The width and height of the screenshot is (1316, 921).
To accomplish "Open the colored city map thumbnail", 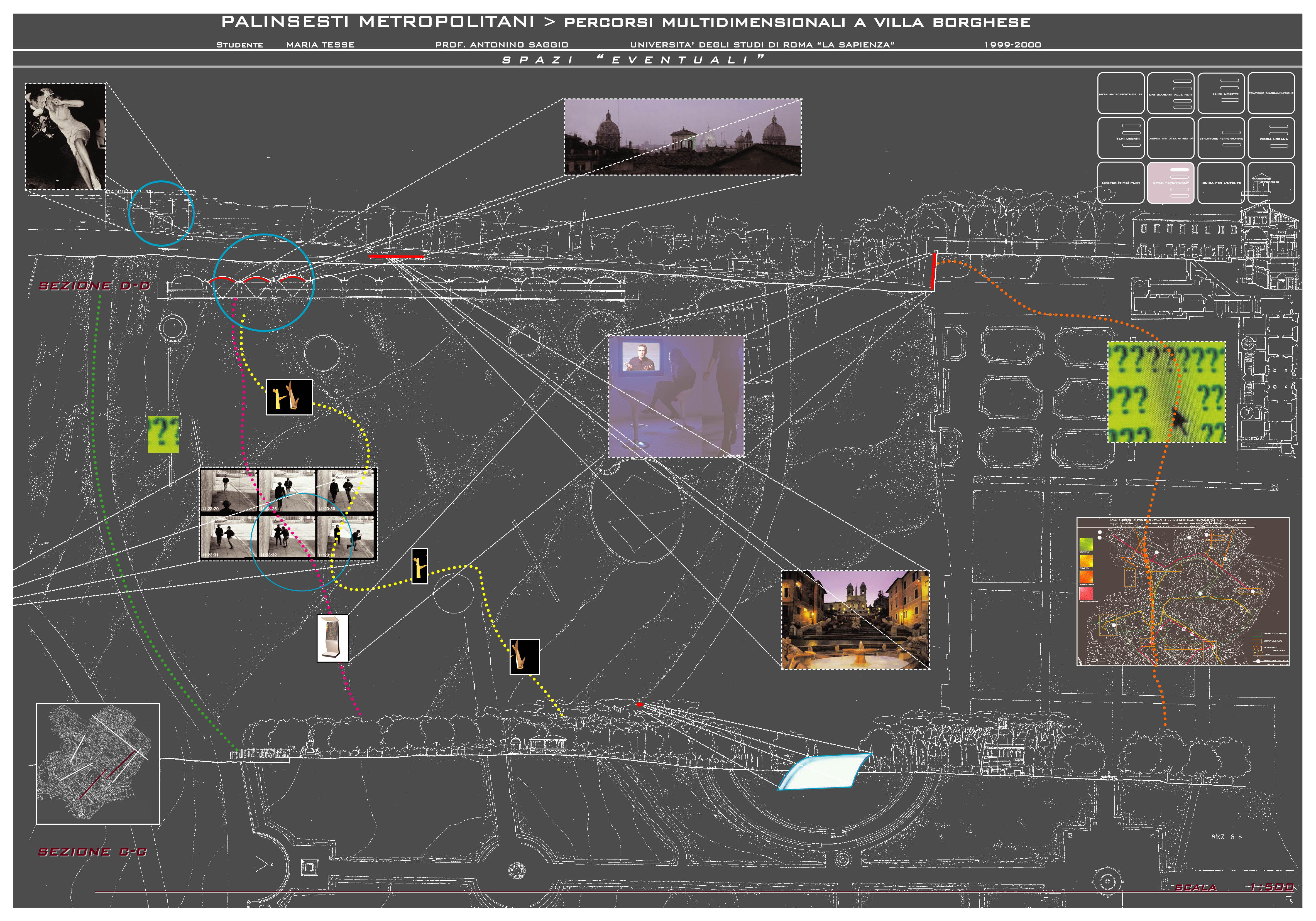I will [1182, 592].
